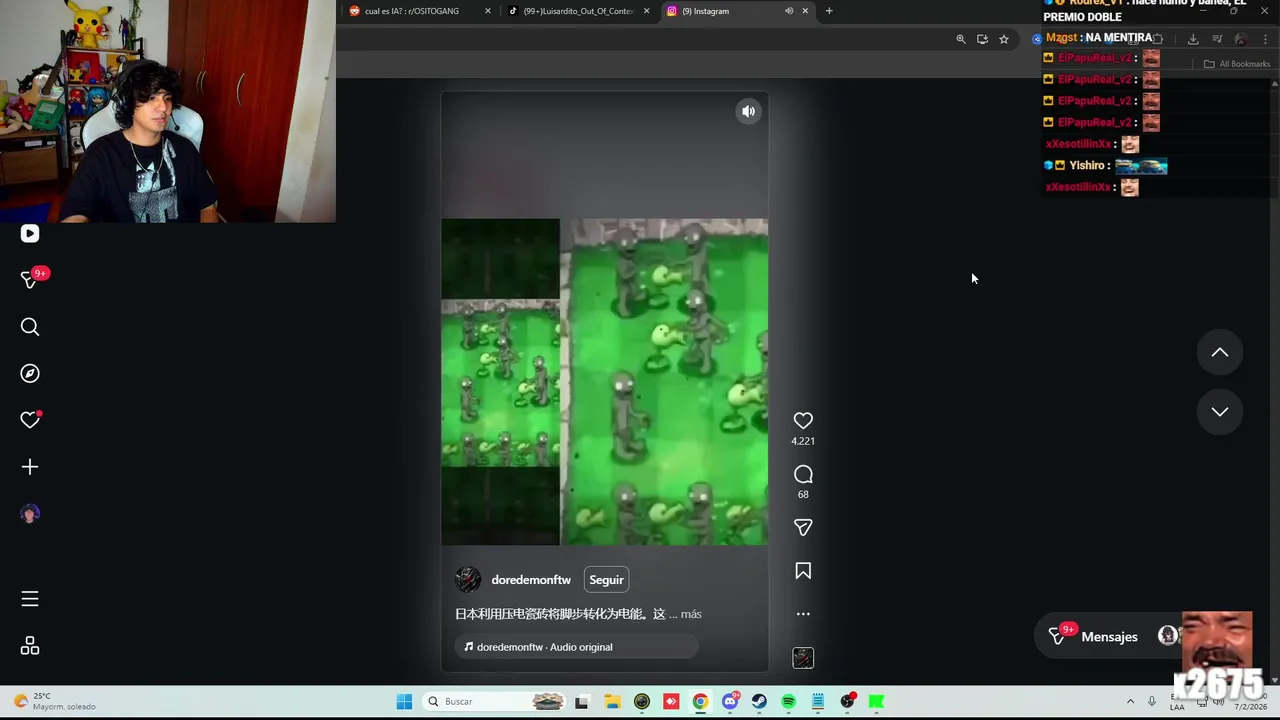1280x720 pixels.
Task: Show hidden system tray icons
Action: (1131, 702)
